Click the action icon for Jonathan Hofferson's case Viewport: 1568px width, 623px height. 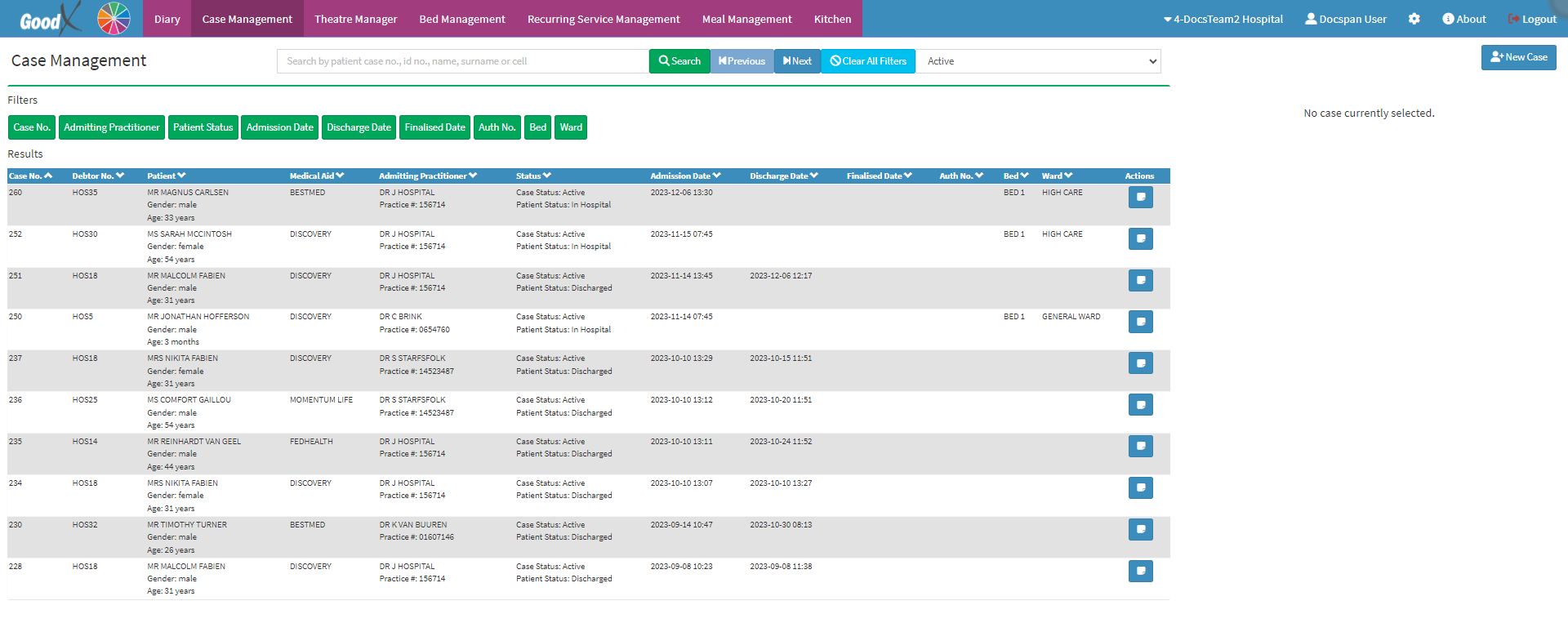tap(1140, 322)
